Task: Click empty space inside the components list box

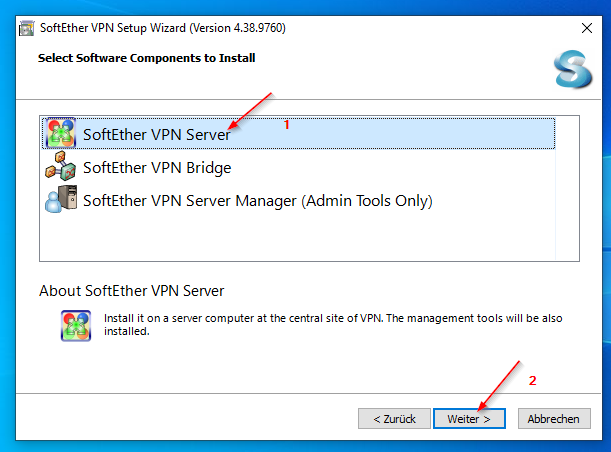Action: [296, 238]
